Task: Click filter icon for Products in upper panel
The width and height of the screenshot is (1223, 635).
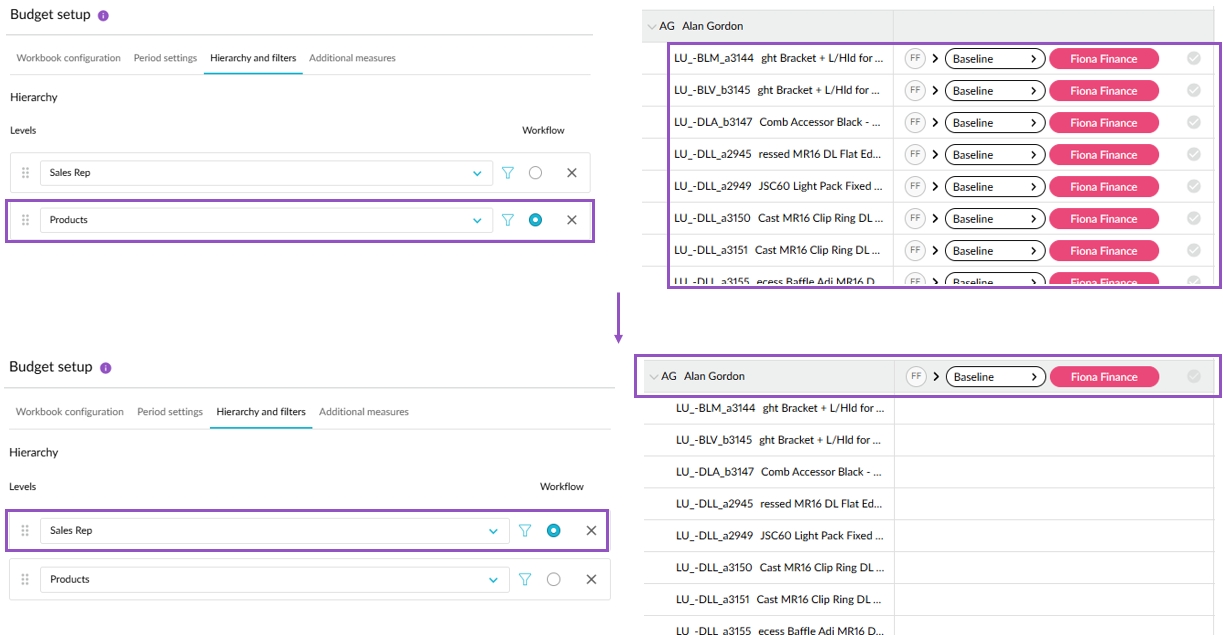Action: tap(508, 220)
